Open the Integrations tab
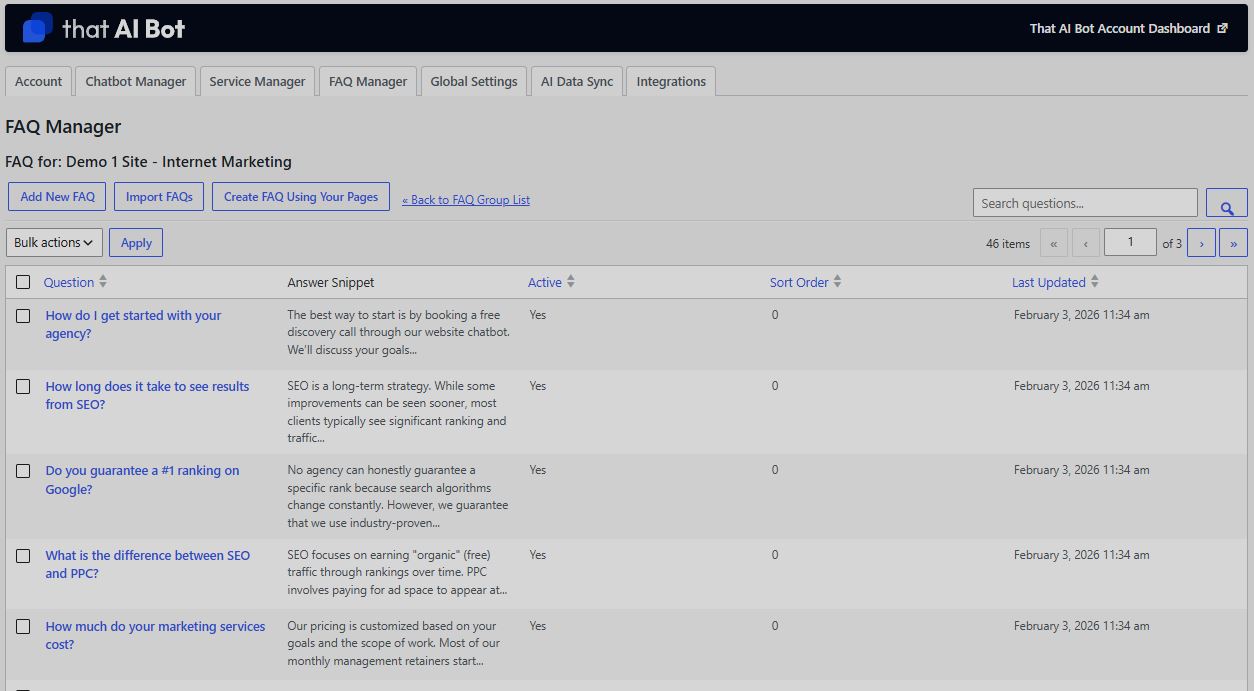This screenshot has height=691, width=1254. 671,81
